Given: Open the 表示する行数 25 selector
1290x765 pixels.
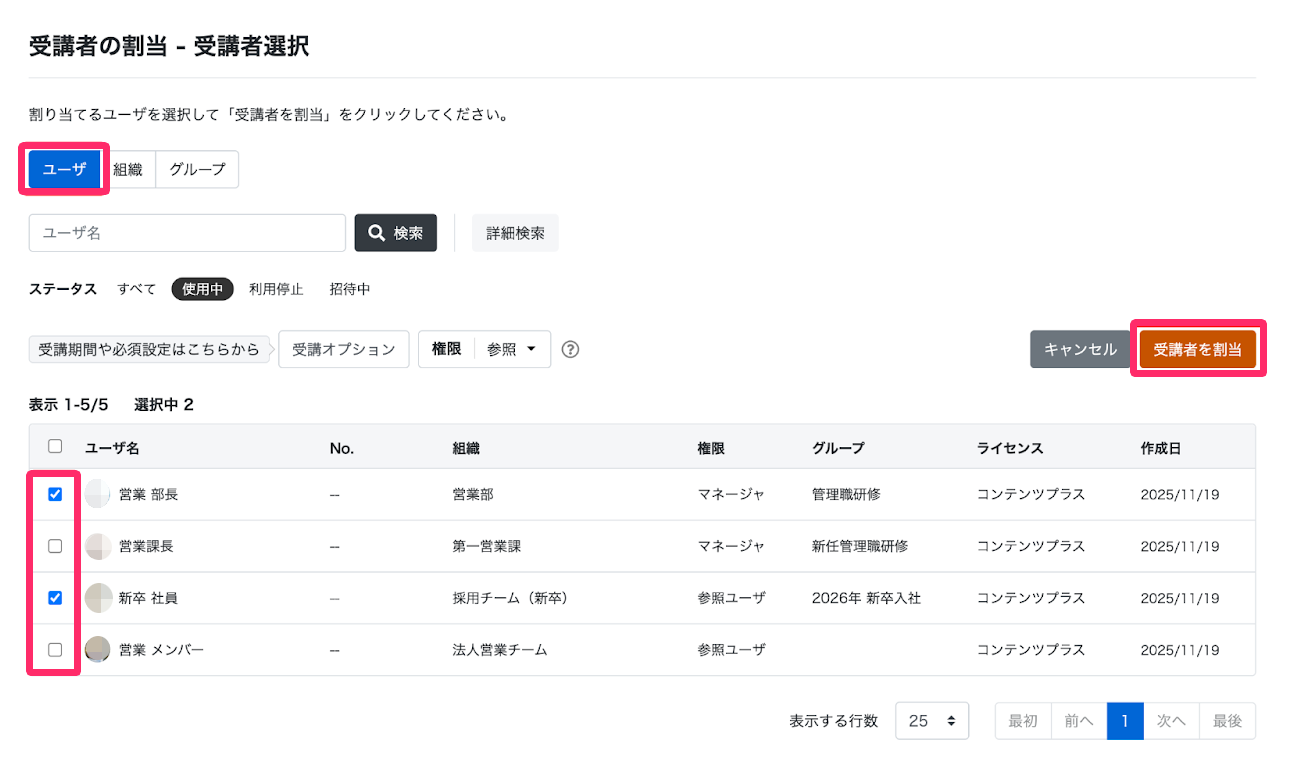Looking at the screenshot, I should point(932,720).
